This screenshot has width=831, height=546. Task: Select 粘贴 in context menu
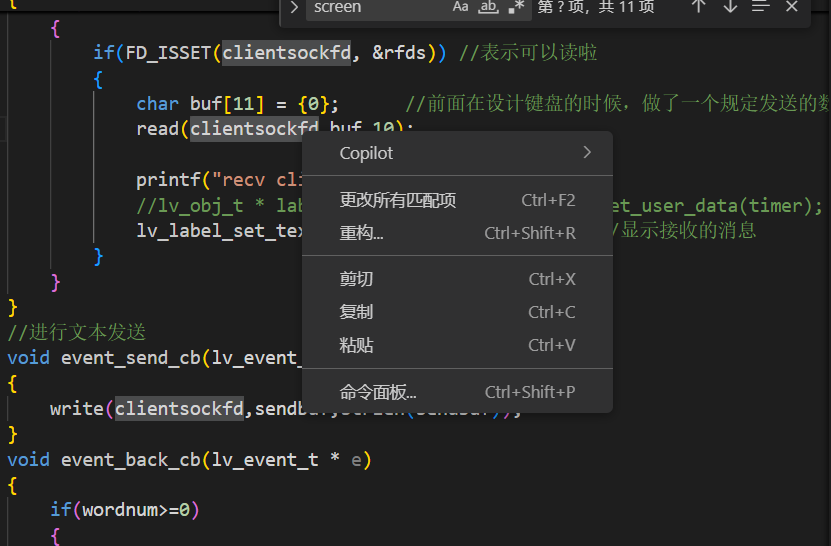(x=457, y=345)
